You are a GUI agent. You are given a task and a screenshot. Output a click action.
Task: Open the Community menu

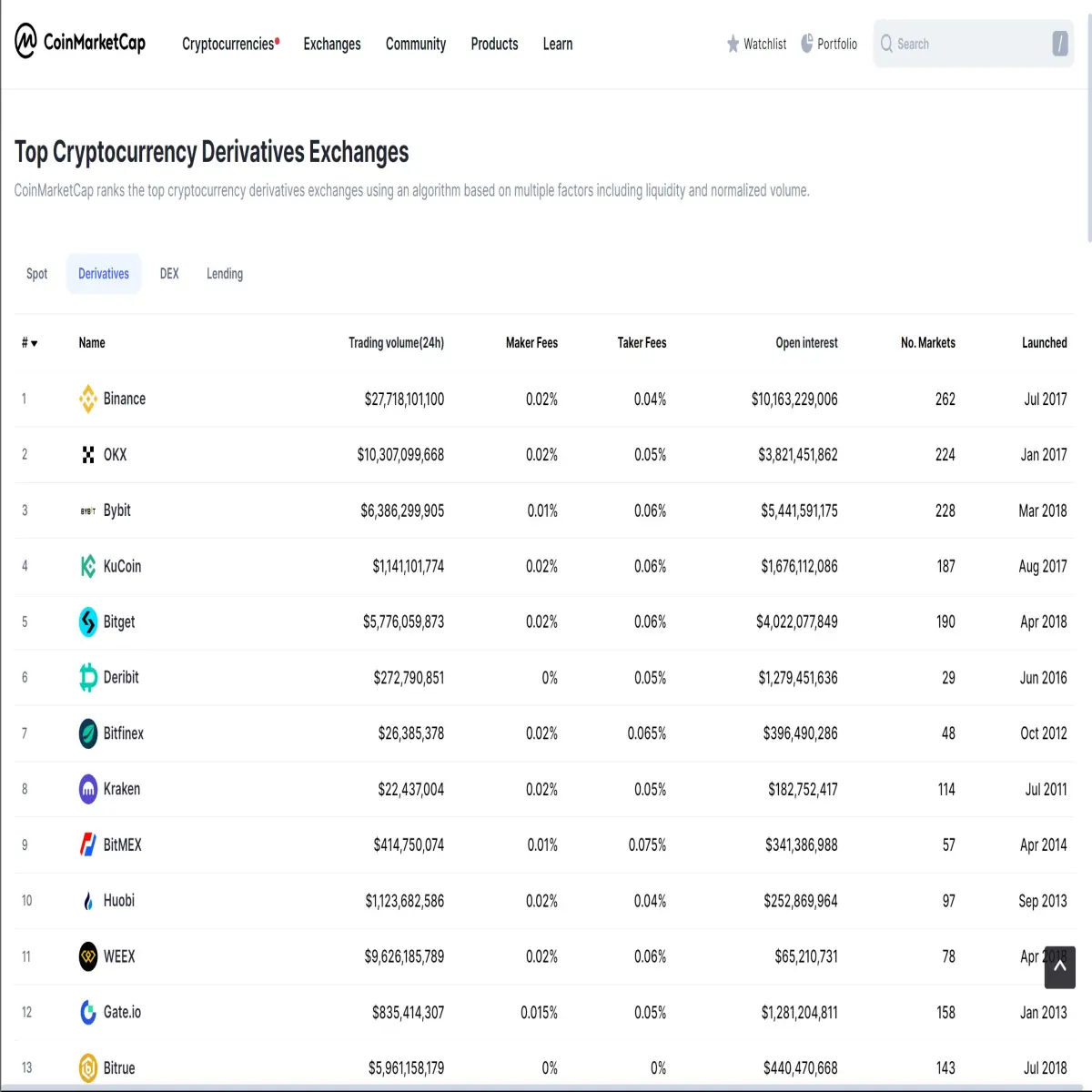(x=416, y=44)
